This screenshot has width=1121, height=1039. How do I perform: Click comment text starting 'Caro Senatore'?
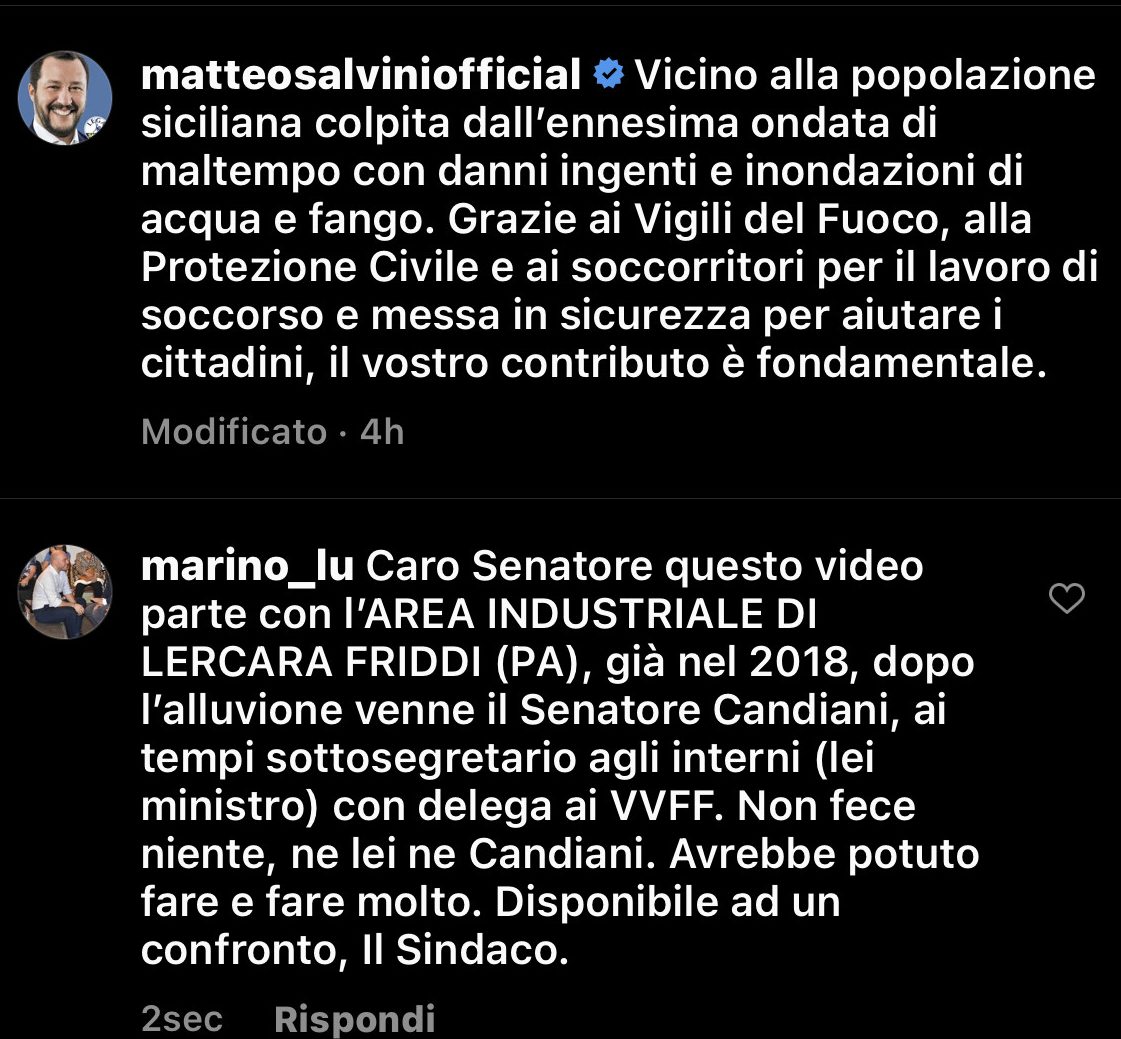560,758
